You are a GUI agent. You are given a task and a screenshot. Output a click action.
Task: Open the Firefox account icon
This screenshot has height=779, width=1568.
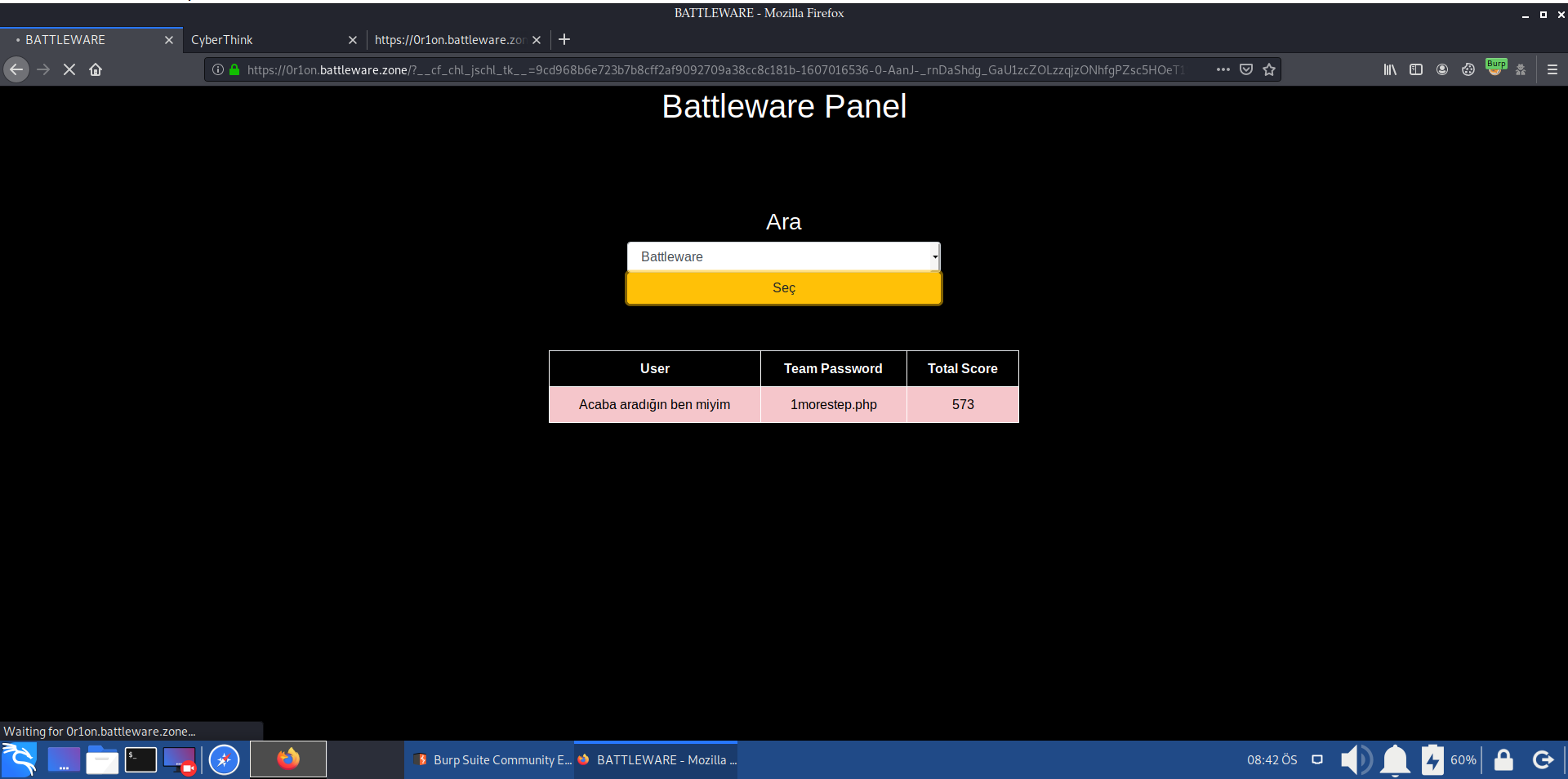pos(1442,69)
